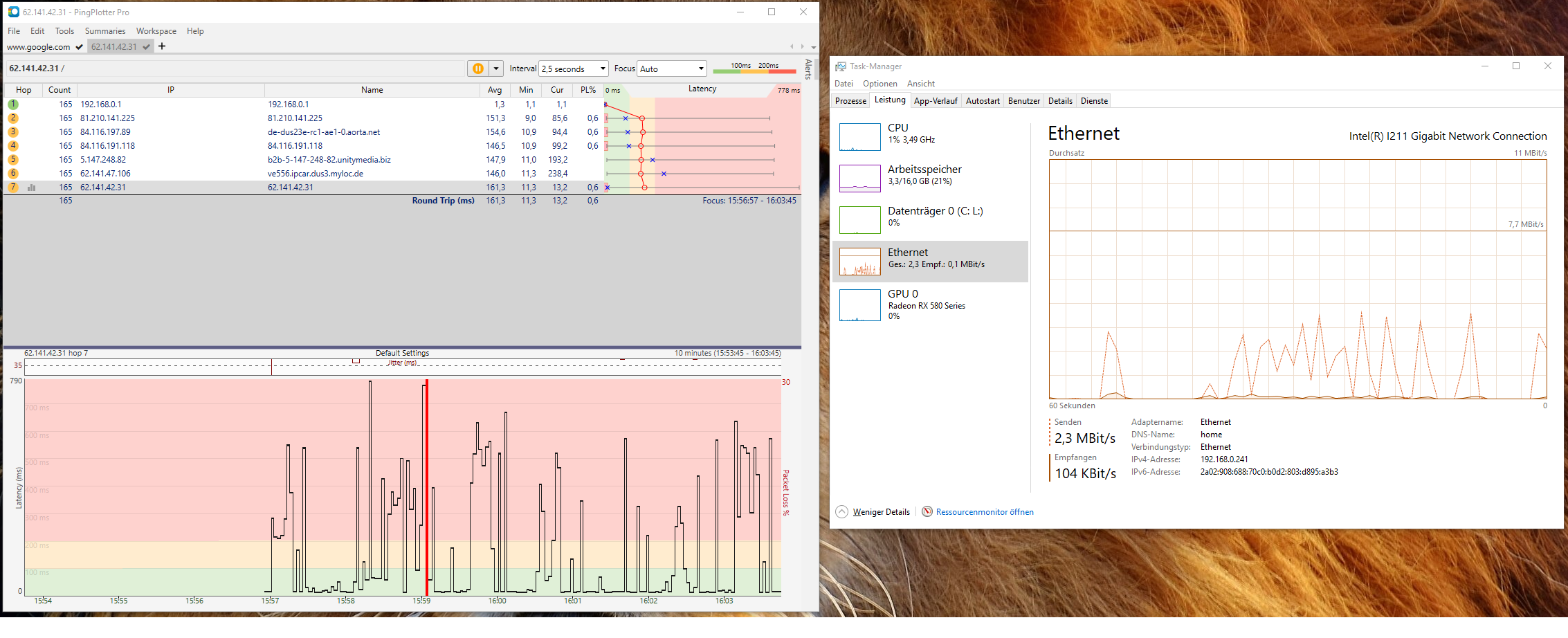Select the hop 4 circle icon
This screenshot has height=638, width=1568.
coord(13,146)
